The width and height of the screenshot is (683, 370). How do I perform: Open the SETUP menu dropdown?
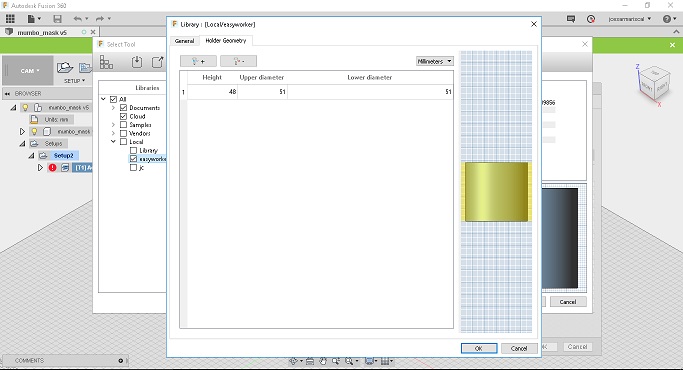74,81
